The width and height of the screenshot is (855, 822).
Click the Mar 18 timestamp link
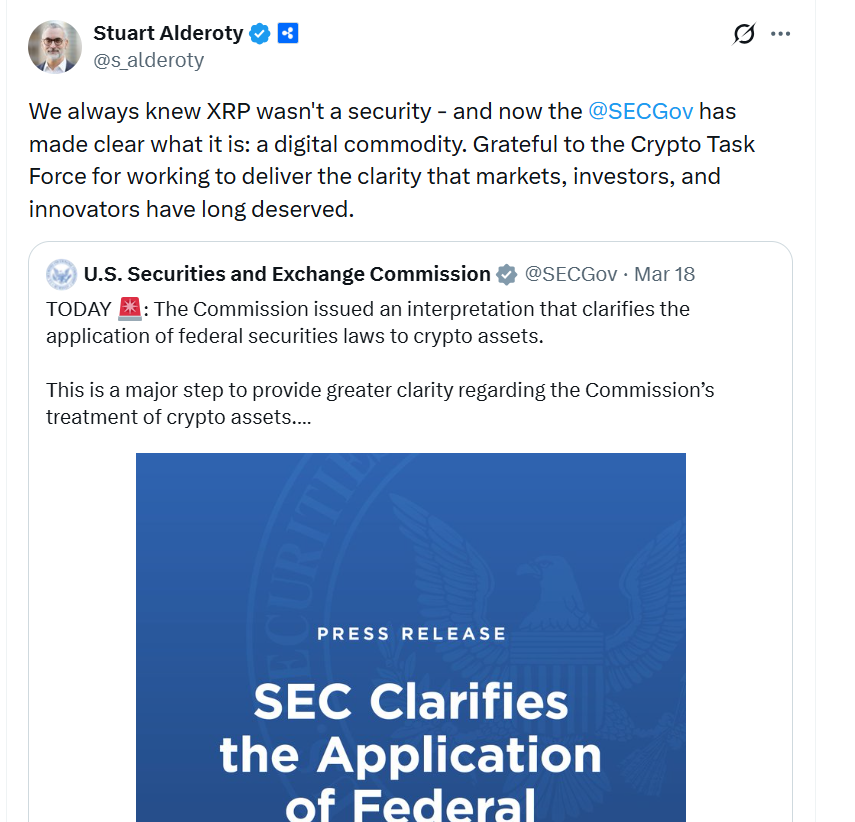pyautogui.click(x=664, y=273)
